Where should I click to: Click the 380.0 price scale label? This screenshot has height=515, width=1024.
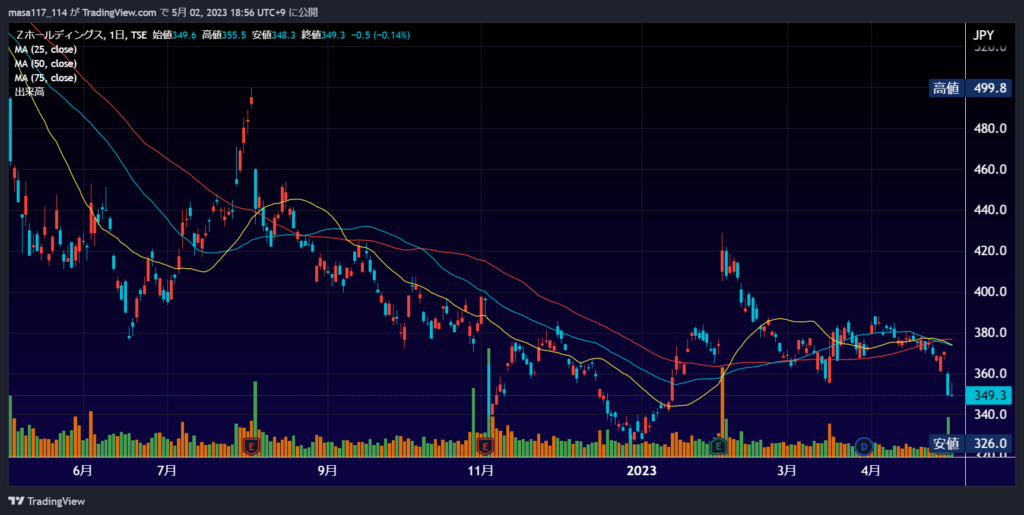(989, 333)
